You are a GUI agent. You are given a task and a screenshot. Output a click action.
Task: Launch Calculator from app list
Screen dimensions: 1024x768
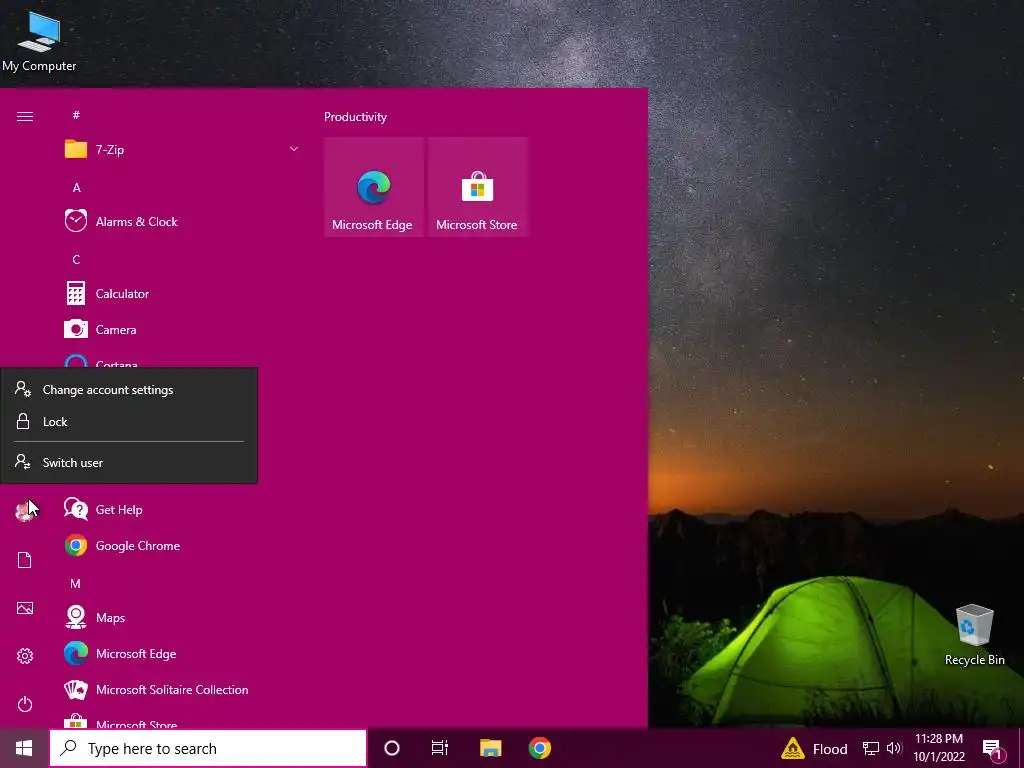tap(182, 294)
